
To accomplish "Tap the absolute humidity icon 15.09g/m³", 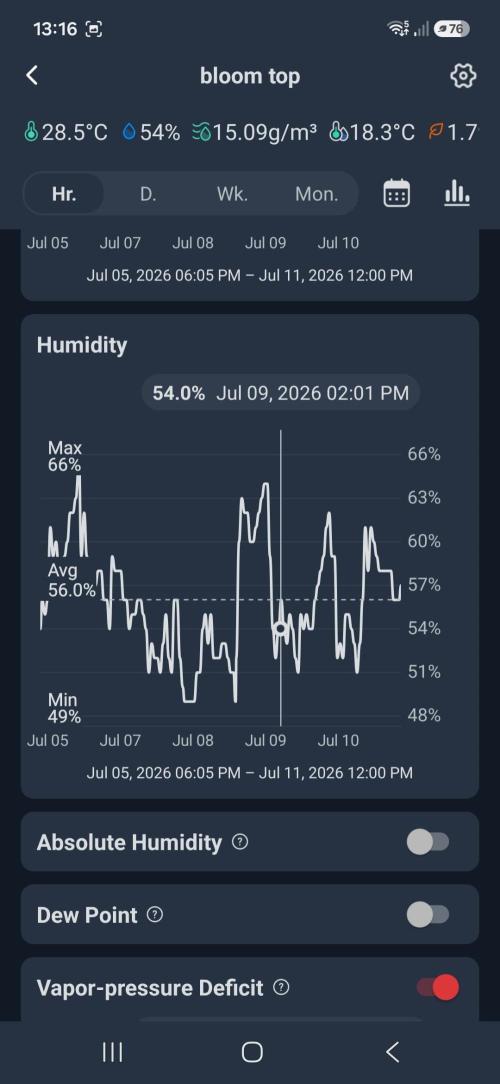I will [x=201, y=132].
